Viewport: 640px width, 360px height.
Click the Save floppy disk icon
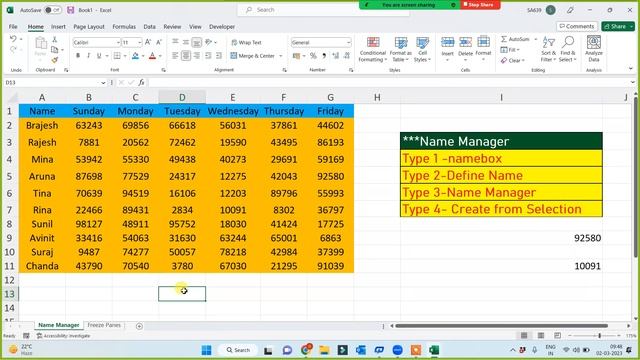pyautogui.click(x=71, y=10)
